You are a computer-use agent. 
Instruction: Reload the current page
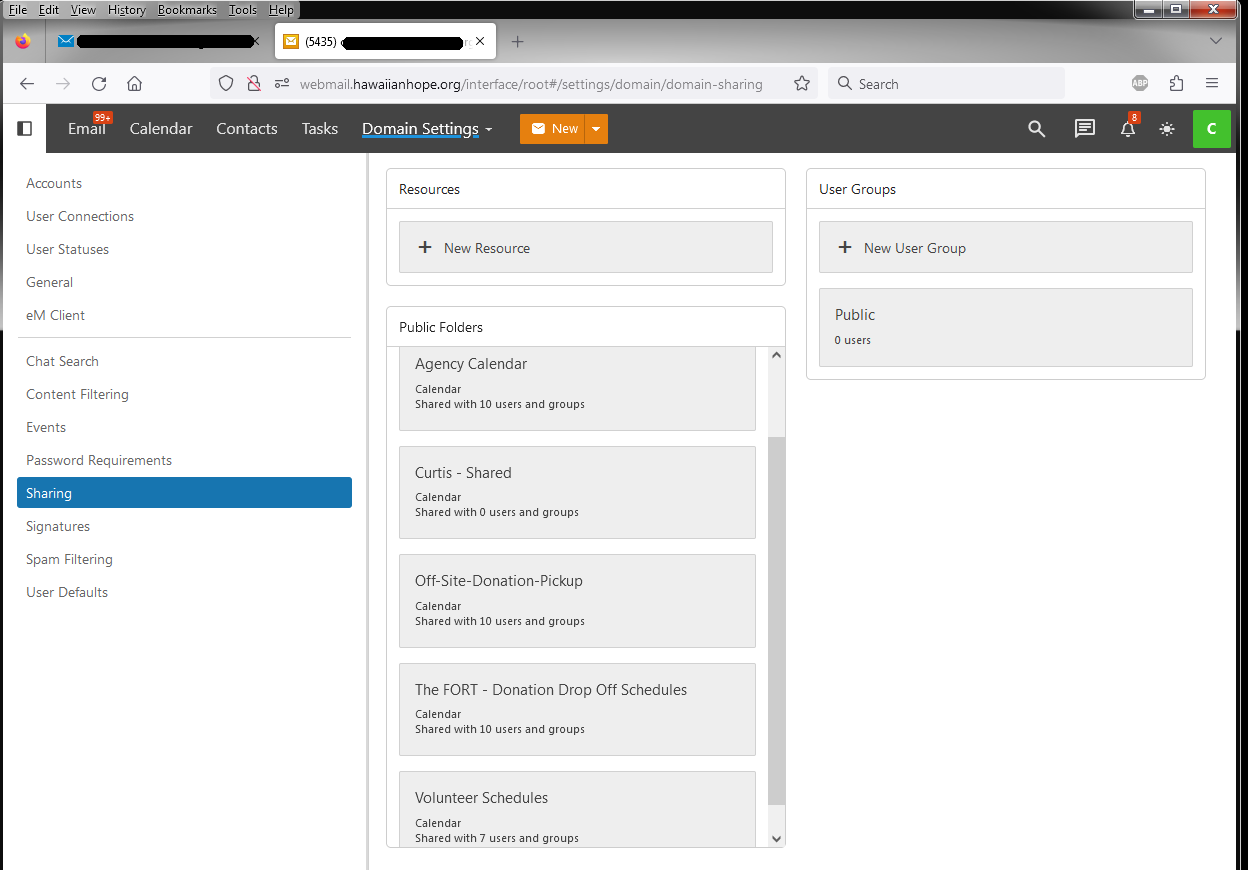point(99,84)
